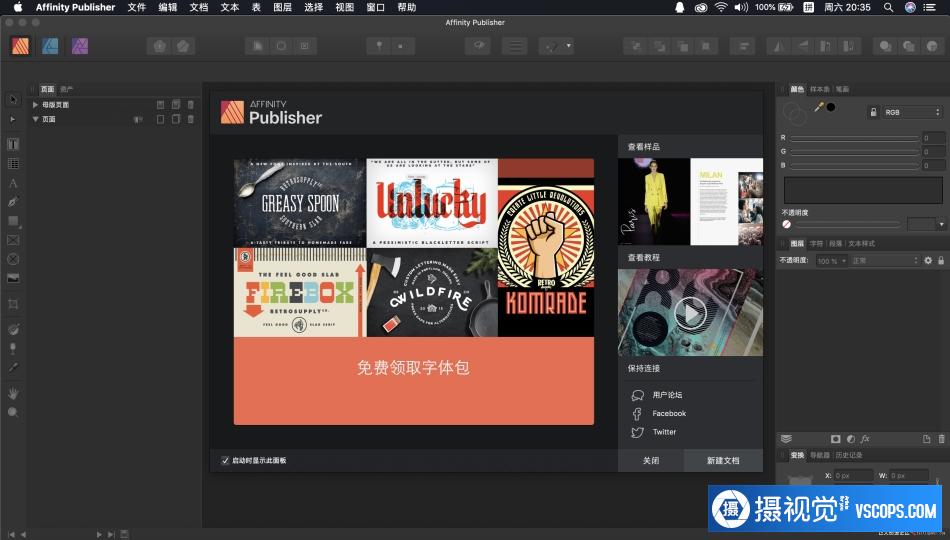Click the X position input field
950x540 pixels.
click(x=854, y=476)
